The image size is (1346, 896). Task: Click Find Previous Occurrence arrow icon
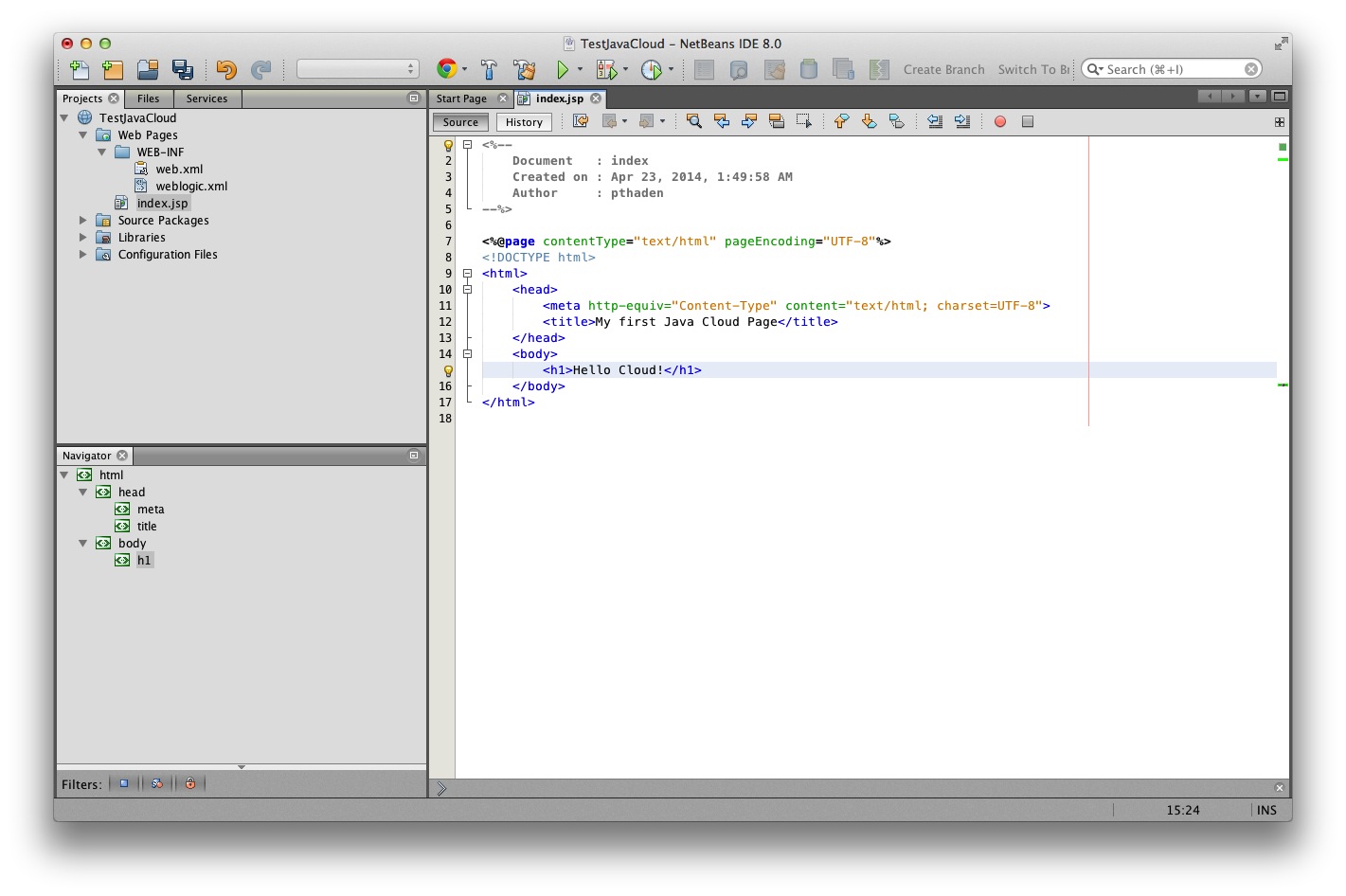pyautogui.click(x=722, y=121)
